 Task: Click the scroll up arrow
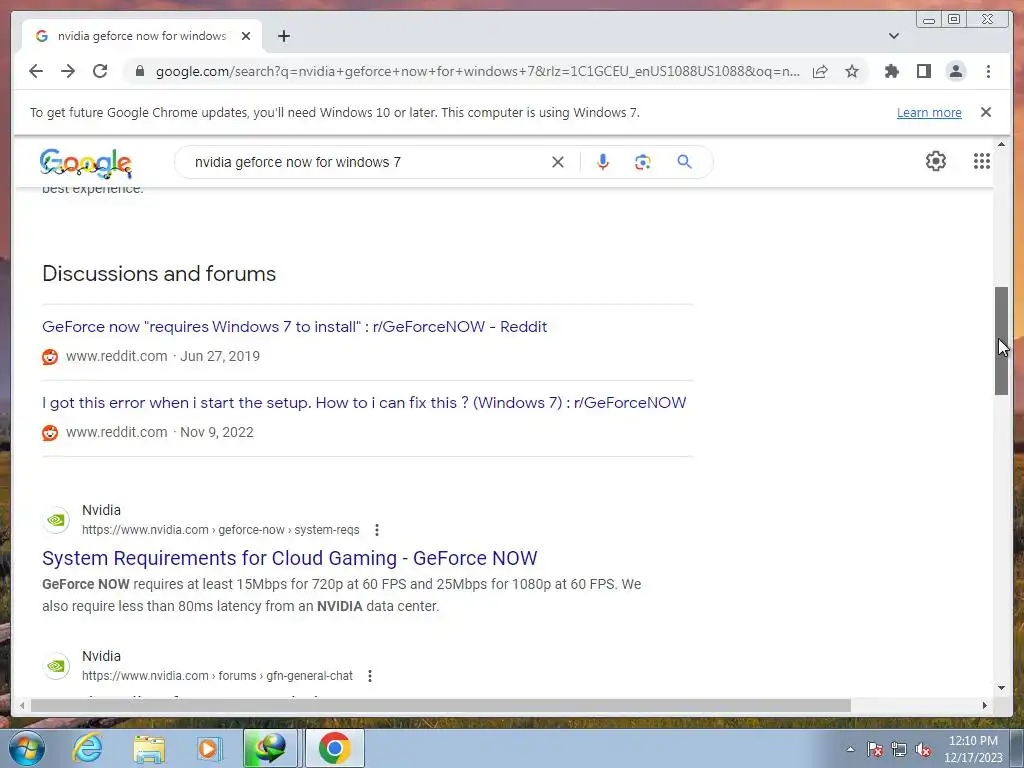[x=1001, y=144]
